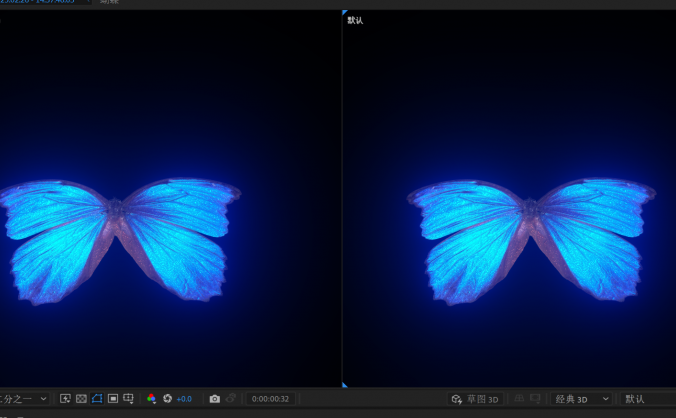Take a snapshot with the camera icon
676x418 pixels.
[x=215, y=399]
